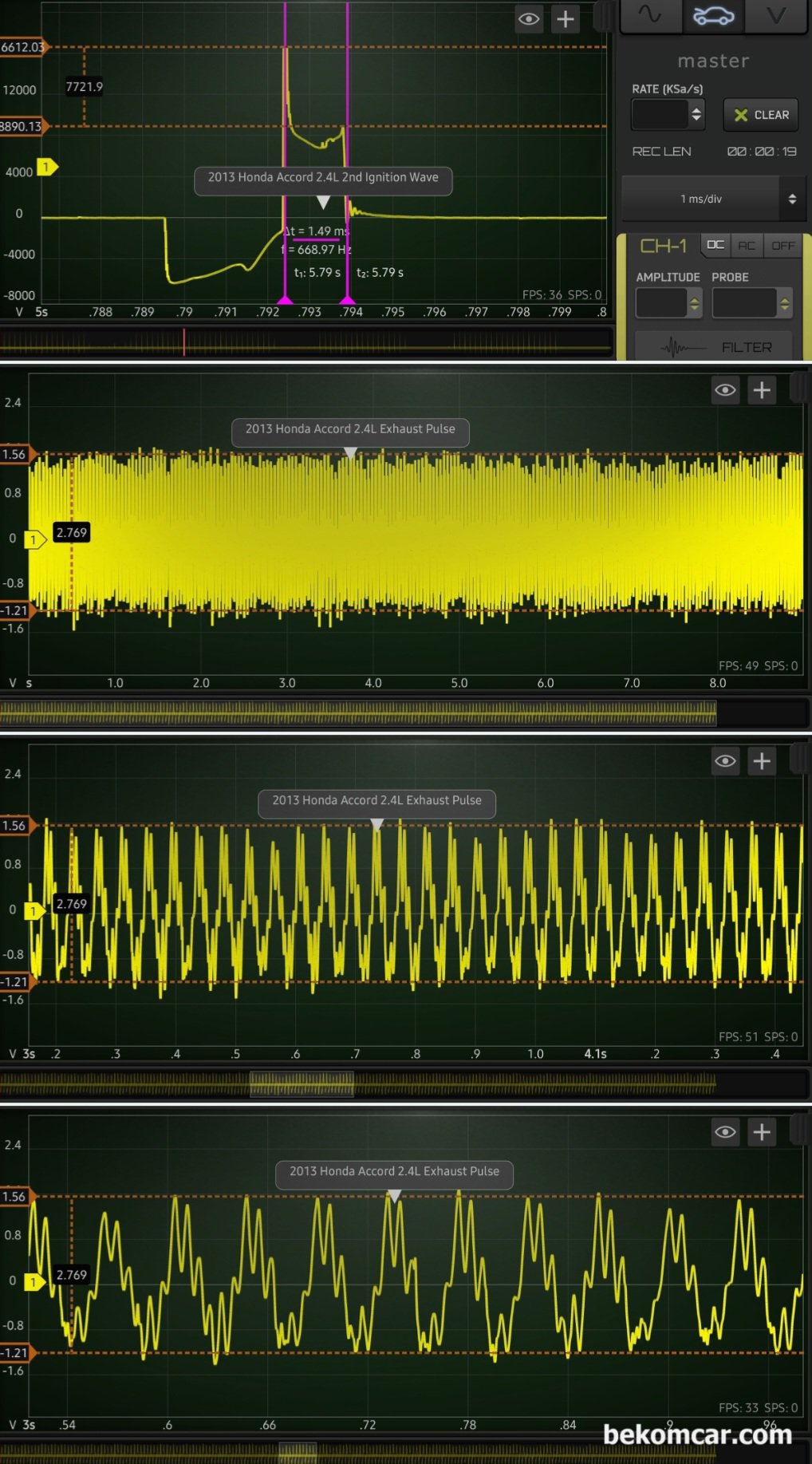Toggle the eye icon on the bottom exhaust pulse chart
This screenshot has height=1464, width=812.
(725, 1132)
